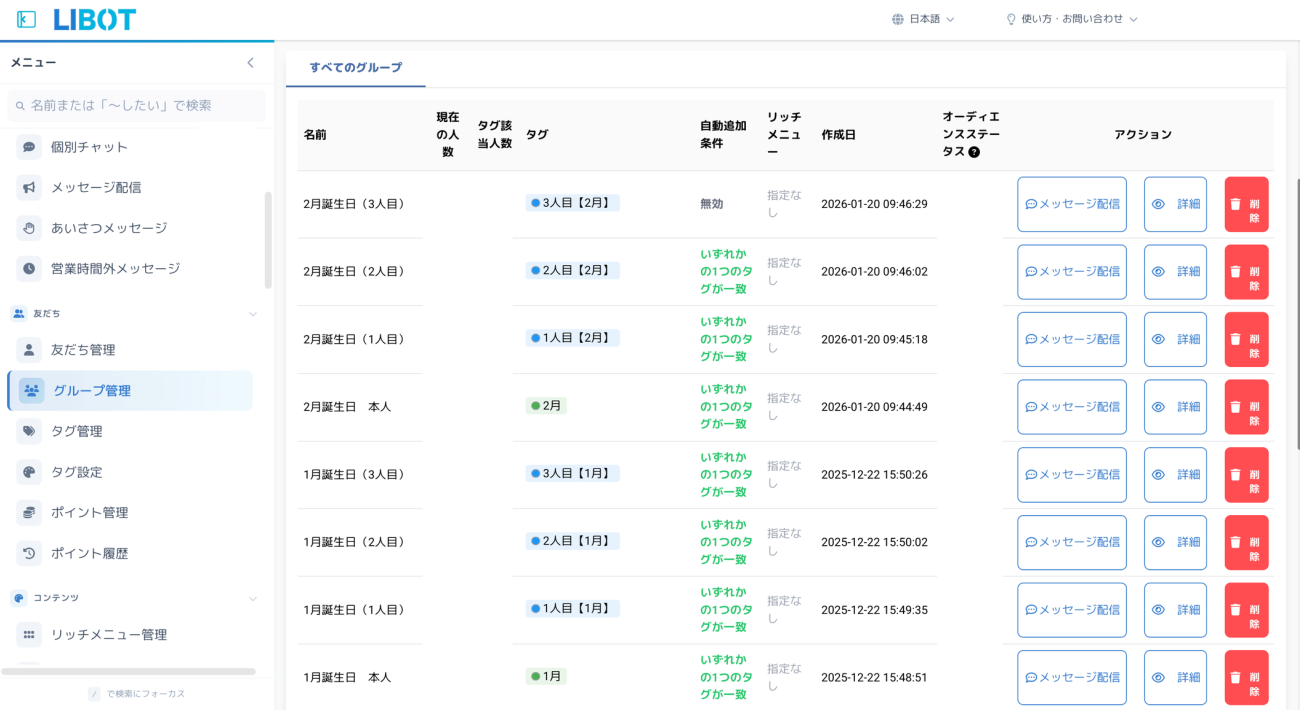Click the sidebar search input field

[x=136, y=105]
